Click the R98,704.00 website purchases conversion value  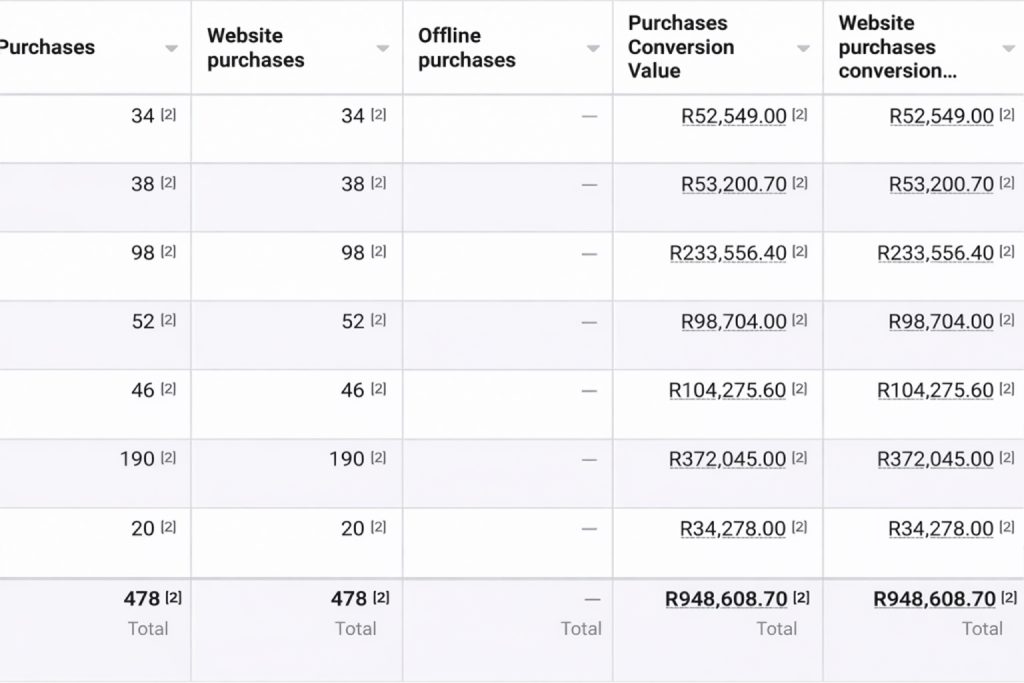coord(941,322)
